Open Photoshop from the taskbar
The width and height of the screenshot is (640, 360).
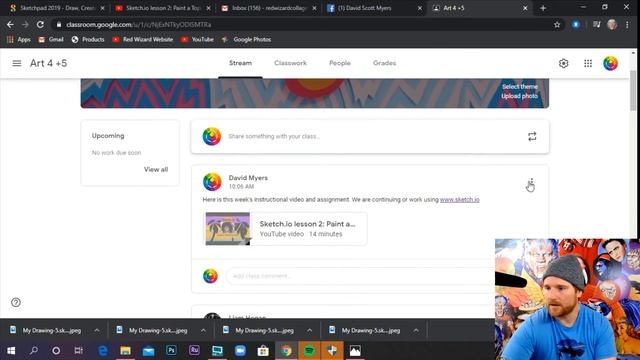(x=171, y=351)
